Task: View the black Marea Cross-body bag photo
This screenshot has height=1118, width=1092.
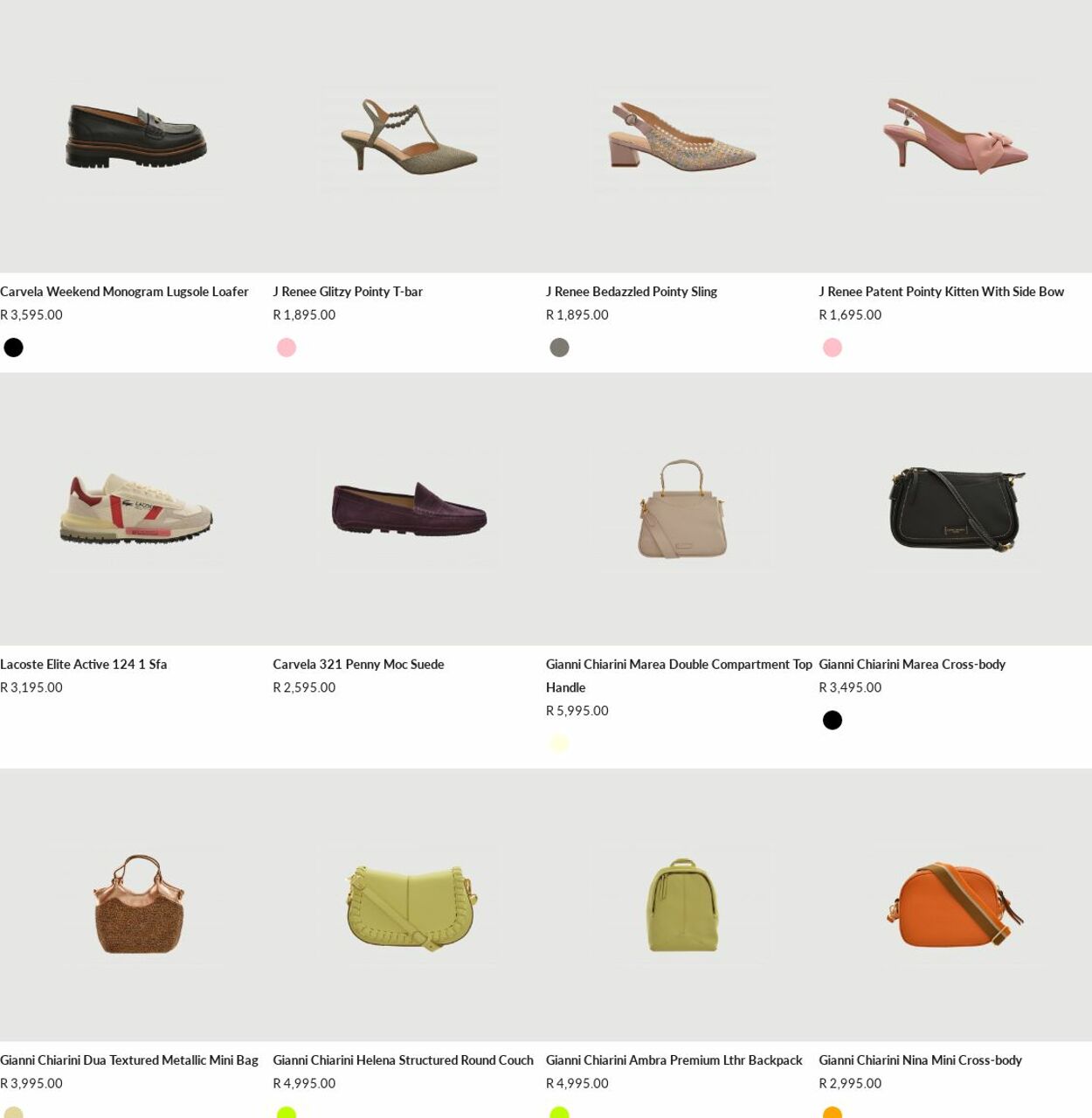Action: pos(955,509)
